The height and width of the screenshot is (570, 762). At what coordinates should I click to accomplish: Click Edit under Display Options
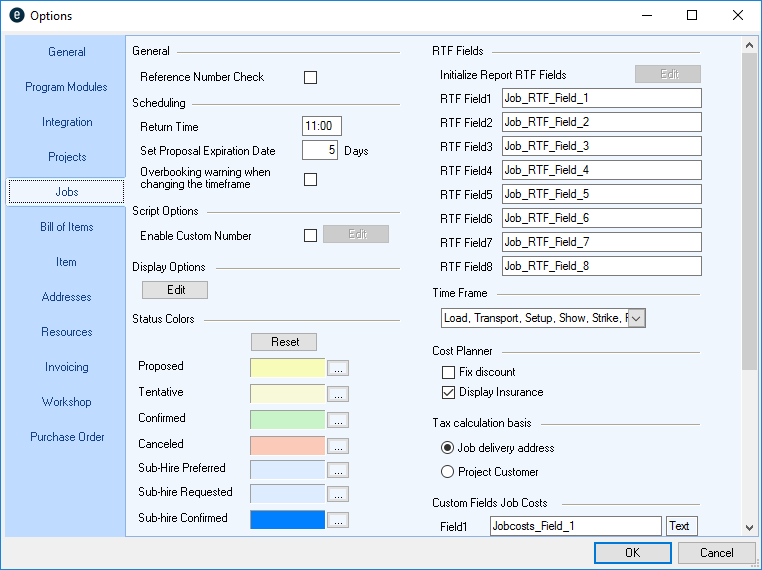175,290
